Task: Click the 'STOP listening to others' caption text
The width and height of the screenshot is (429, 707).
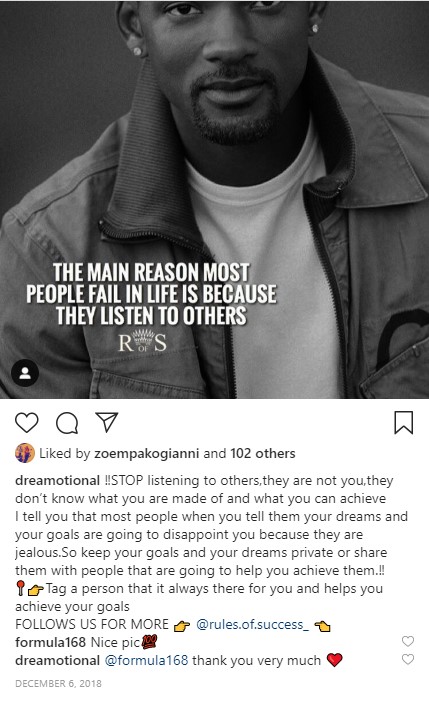Action: 186,480
